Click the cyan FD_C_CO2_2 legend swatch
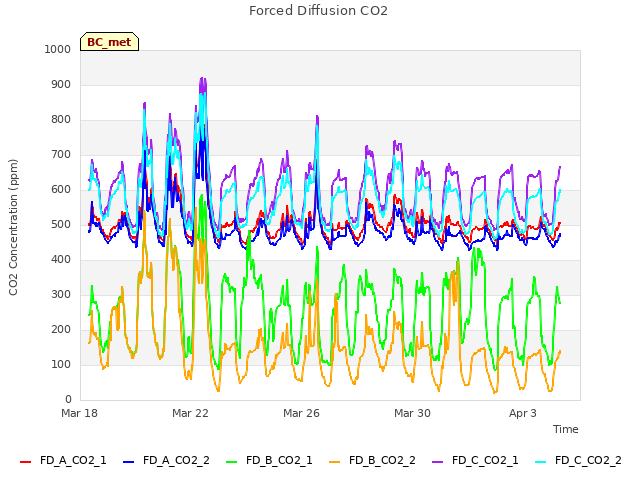The image size is (640, 480). [x=540, y=462]
